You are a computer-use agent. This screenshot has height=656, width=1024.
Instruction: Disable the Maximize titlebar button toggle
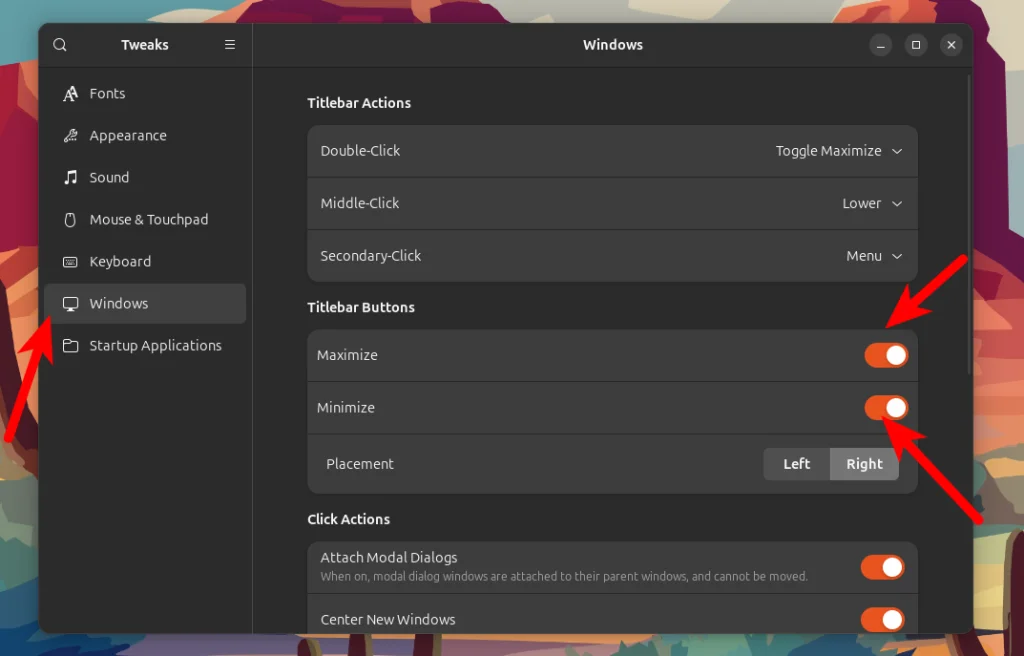point(885,355)
